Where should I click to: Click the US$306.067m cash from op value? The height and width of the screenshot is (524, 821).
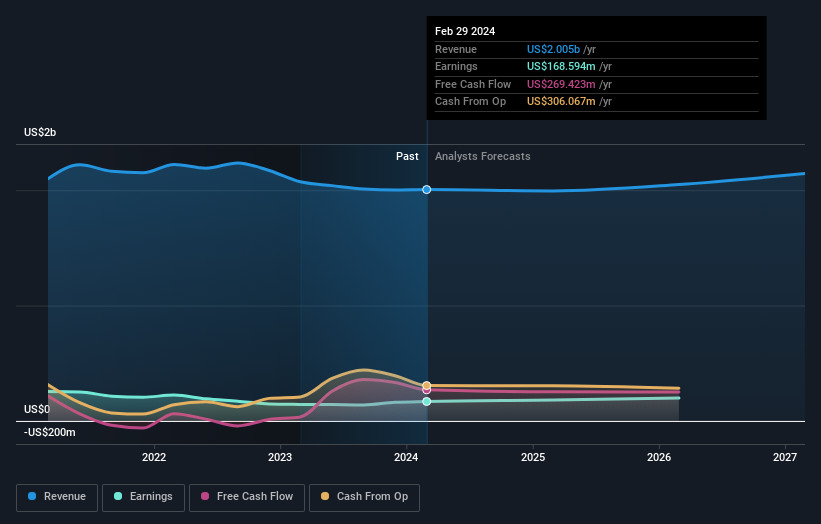[x=561, y=102]
